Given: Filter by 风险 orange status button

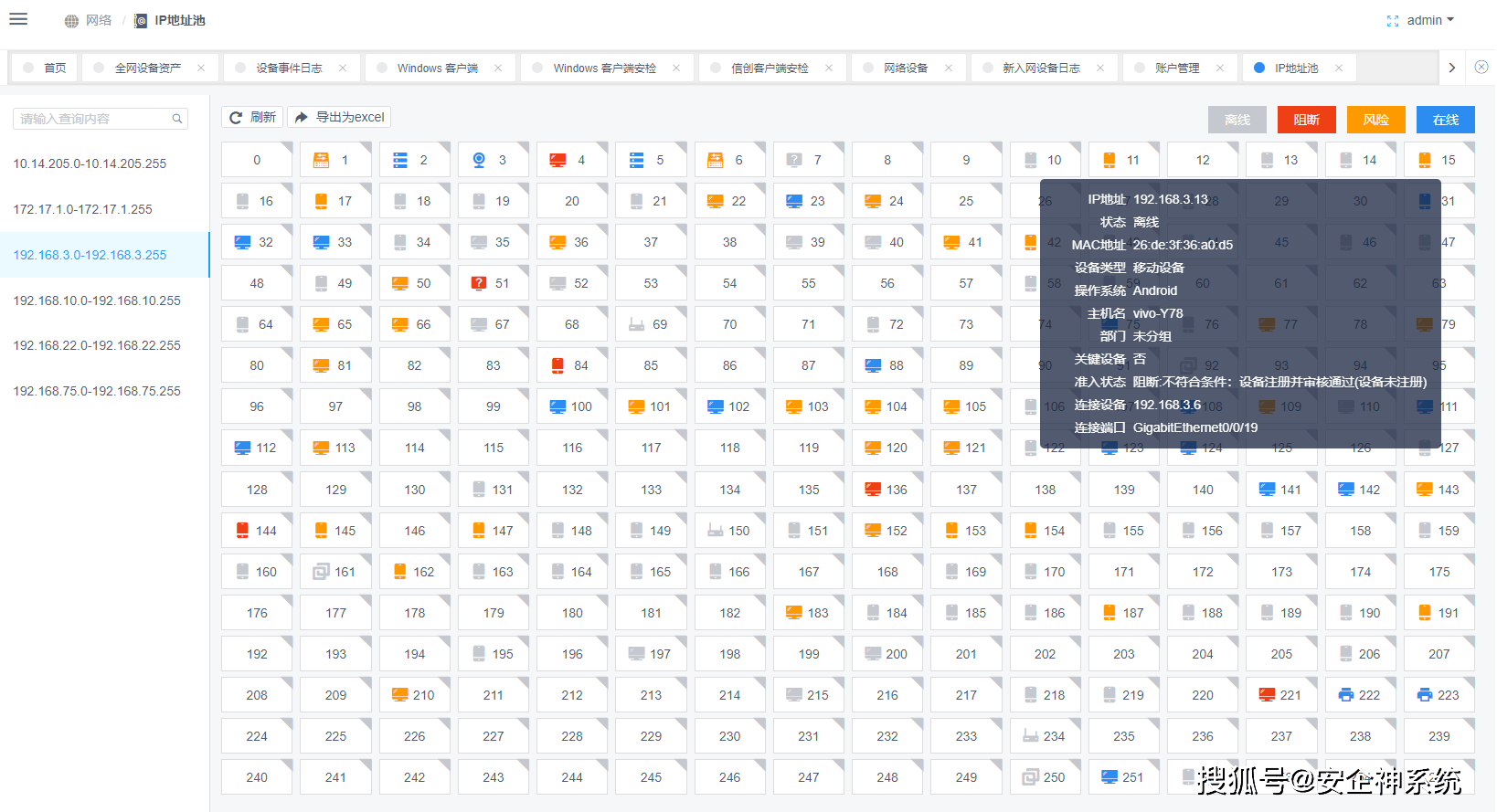Looking at the screenshot, I should 1376,120.
